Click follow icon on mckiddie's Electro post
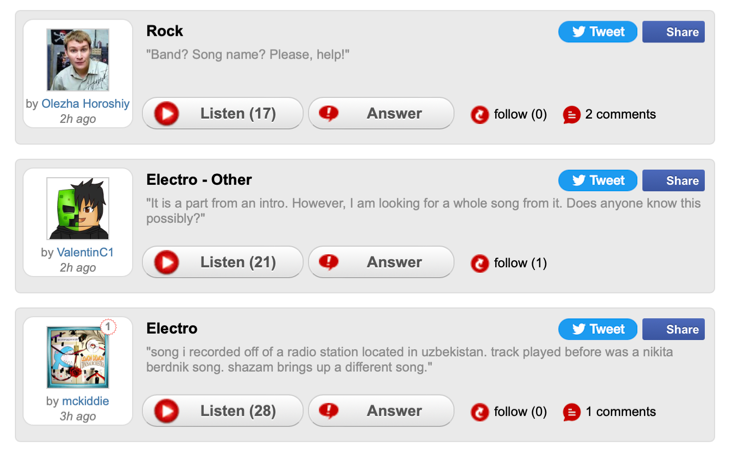Screen dimensions: 730x451 click(480, 412)
